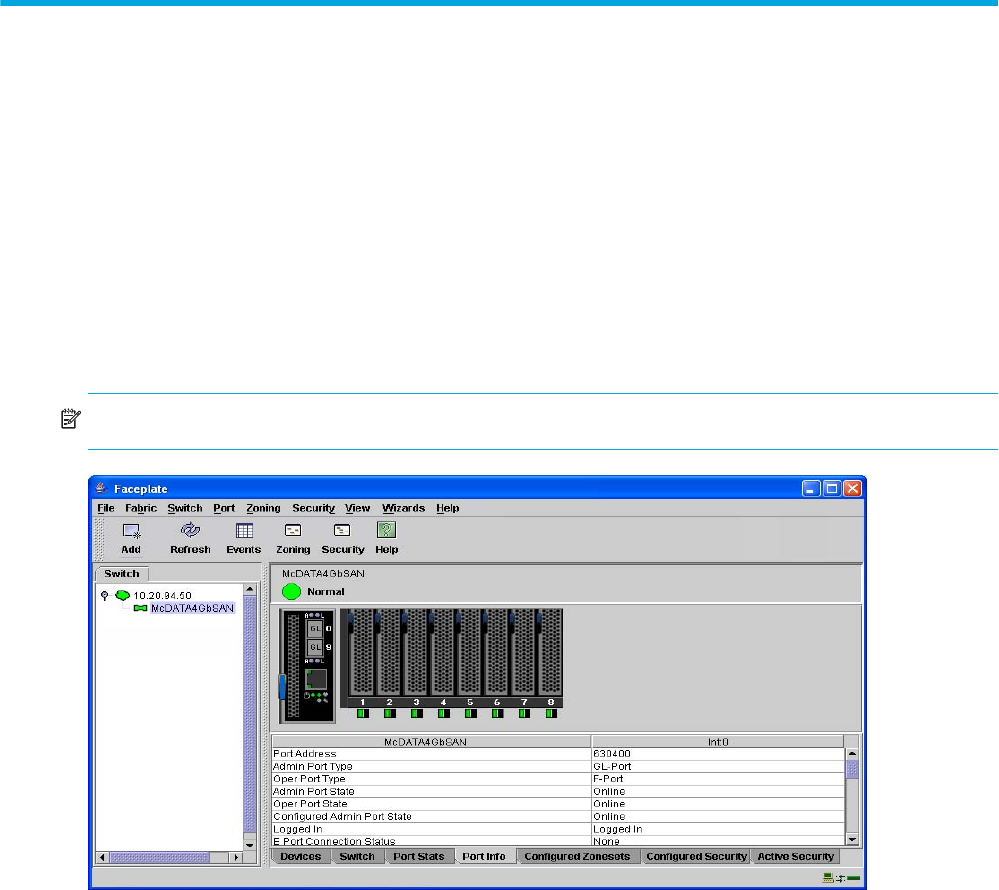This screenshot has width=999, height=890.
Task: Open the Help menu
Action: coord(448,508)
